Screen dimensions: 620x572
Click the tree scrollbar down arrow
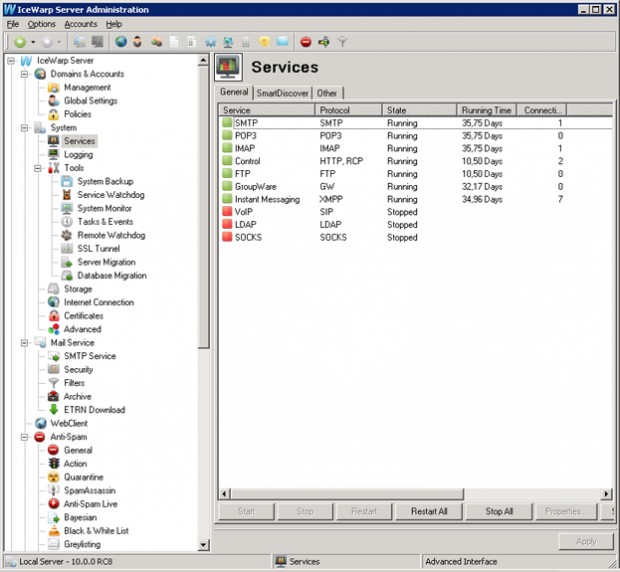pos(203,545)
